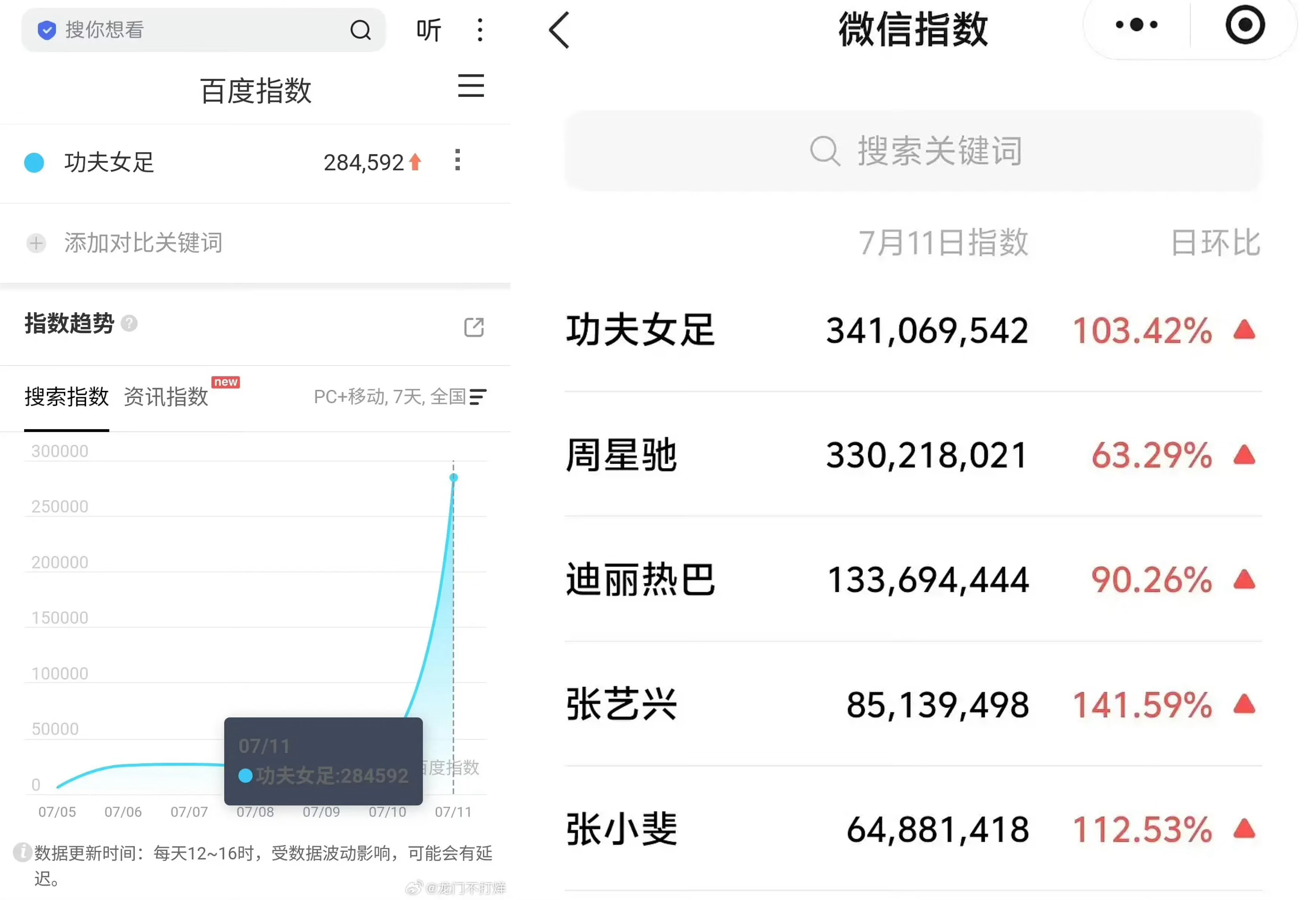Image resolution: width=1316 pixels, height=900 pixels.
Task: Open 张艺兴 index entry
Action: (x=913, y=704)
